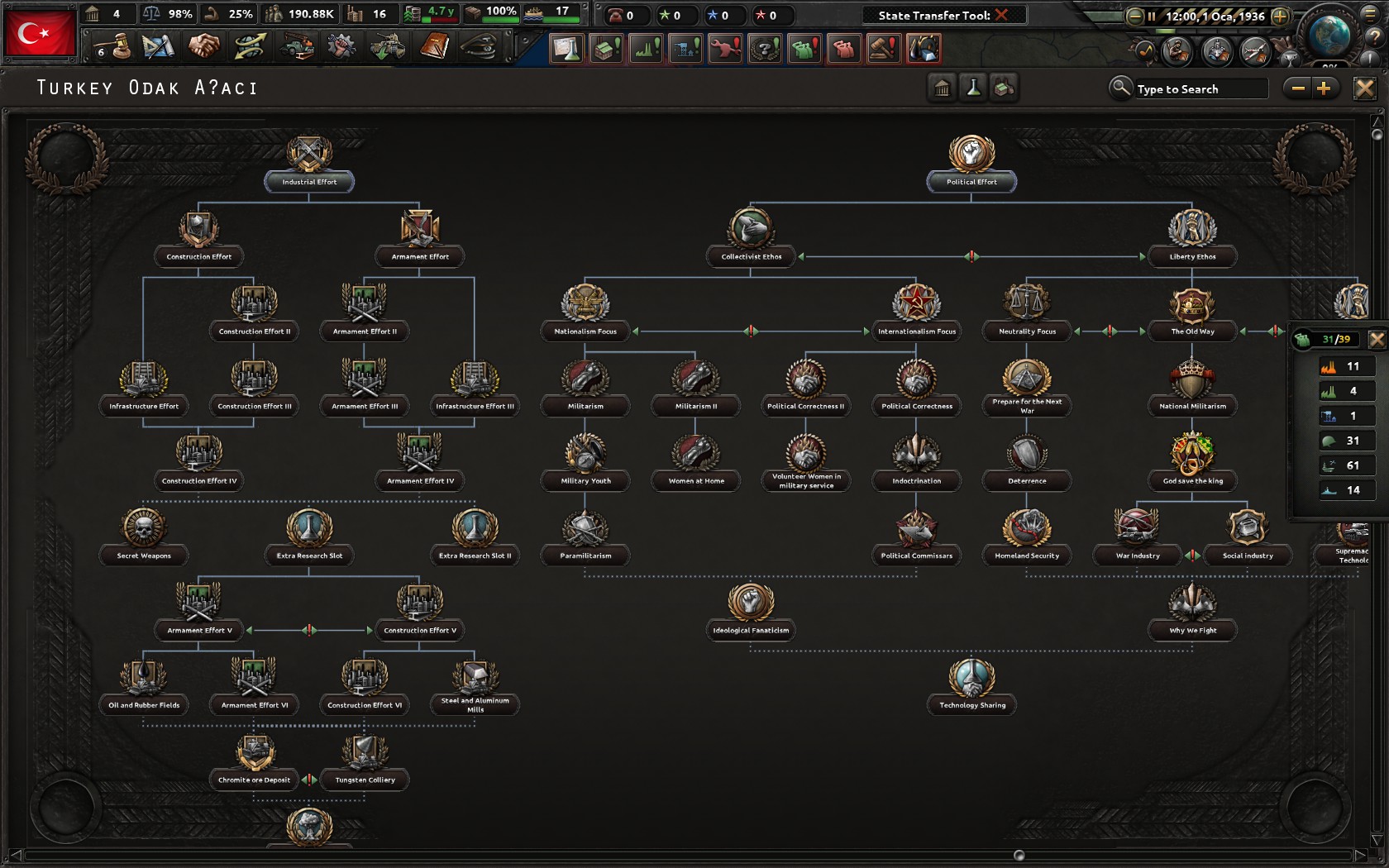Click the world globe icon

1330,35
